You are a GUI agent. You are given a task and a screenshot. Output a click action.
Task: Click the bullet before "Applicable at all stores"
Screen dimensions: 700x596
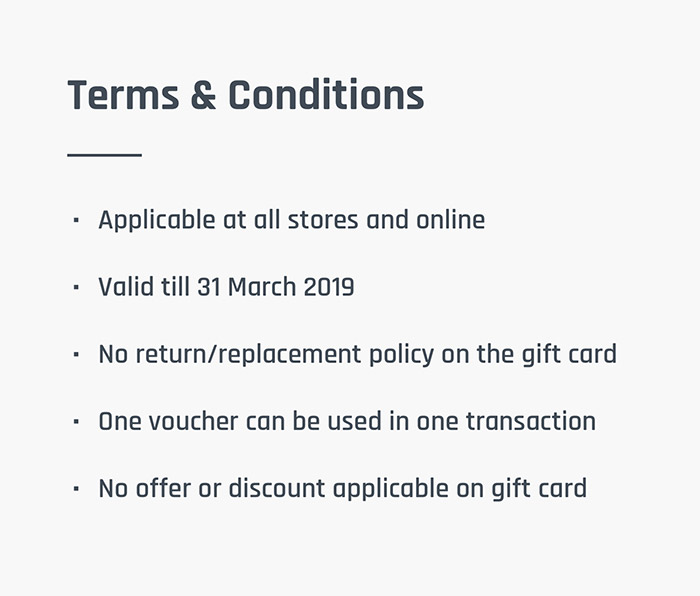76,220
